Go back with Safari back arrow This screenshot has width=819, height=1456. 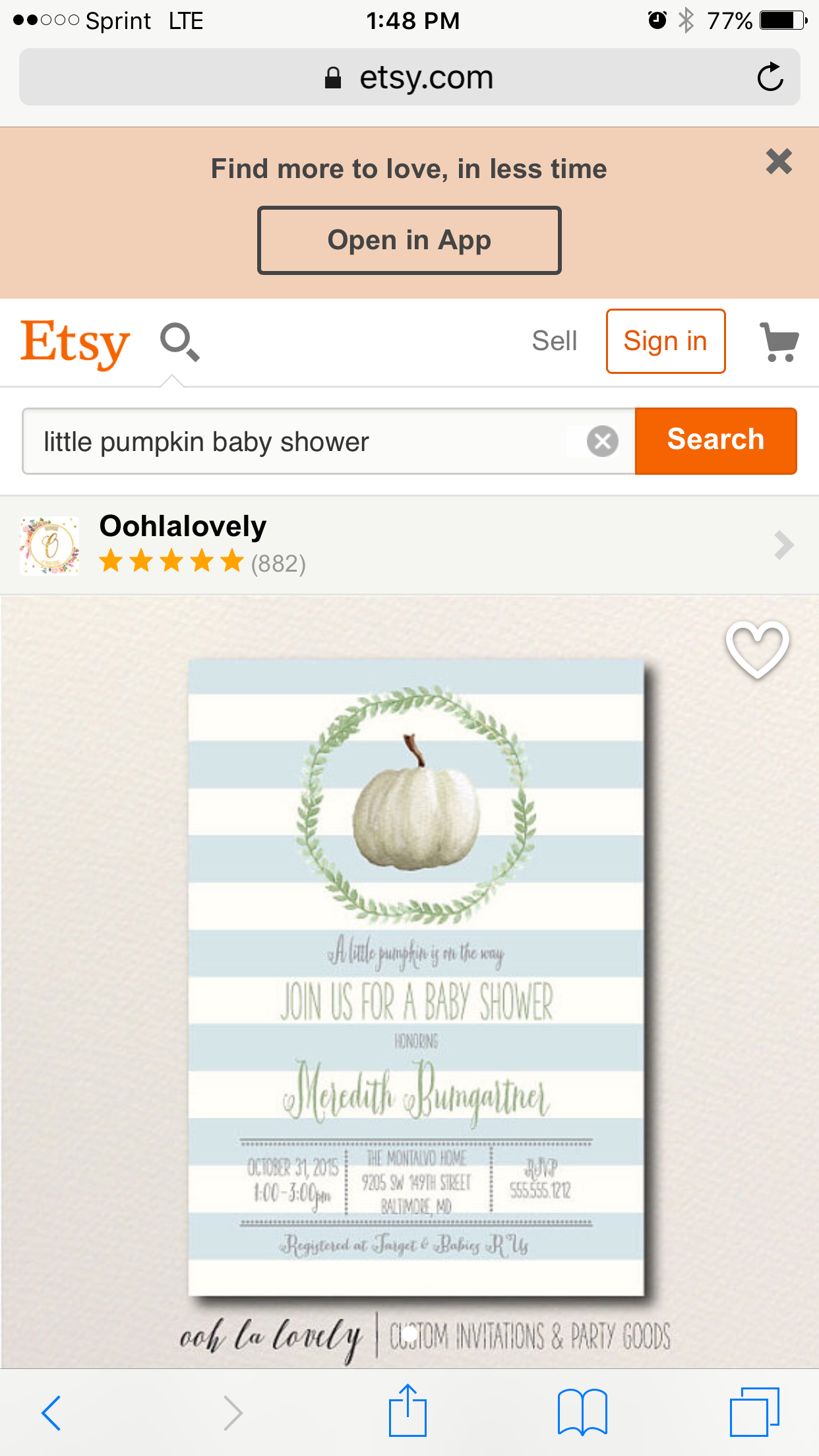(51, 1412)
